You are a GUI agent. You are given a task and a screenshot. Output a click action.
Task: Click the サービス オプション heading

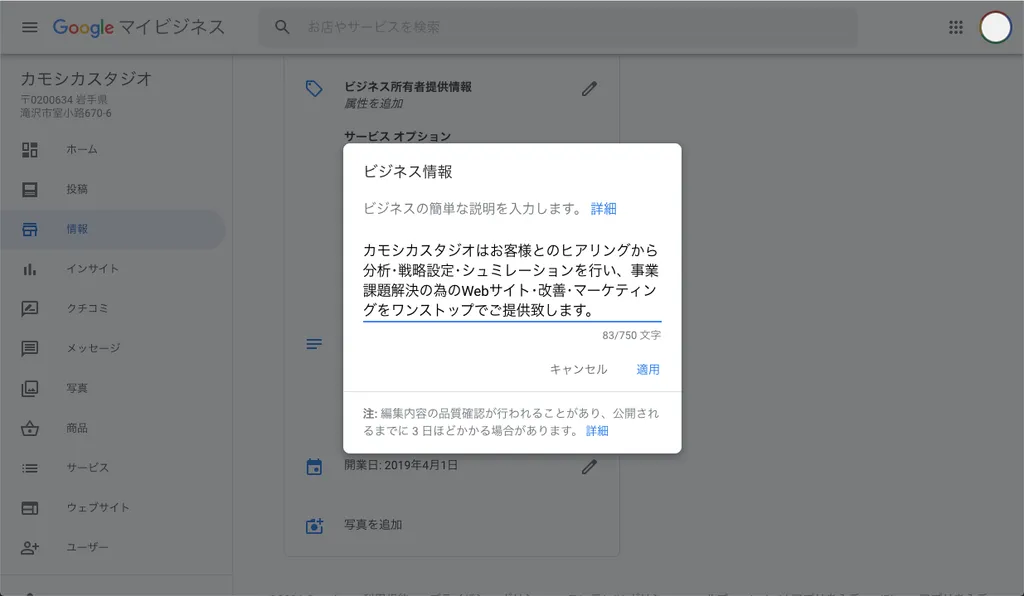coord(397,136)
